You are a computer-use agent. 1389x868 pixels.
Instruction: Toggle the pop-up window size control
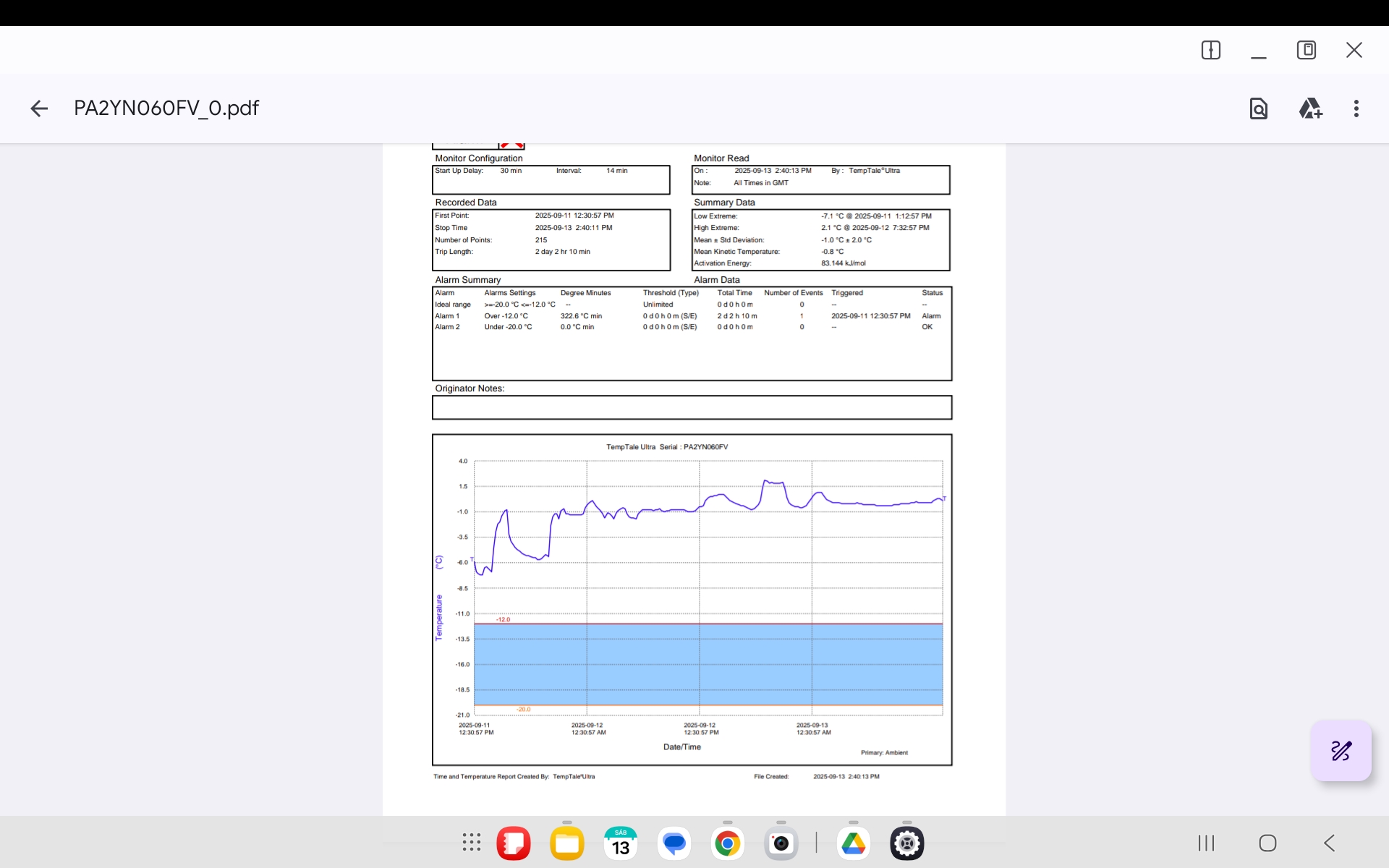pyautogui.click(x=1307, y=50)
